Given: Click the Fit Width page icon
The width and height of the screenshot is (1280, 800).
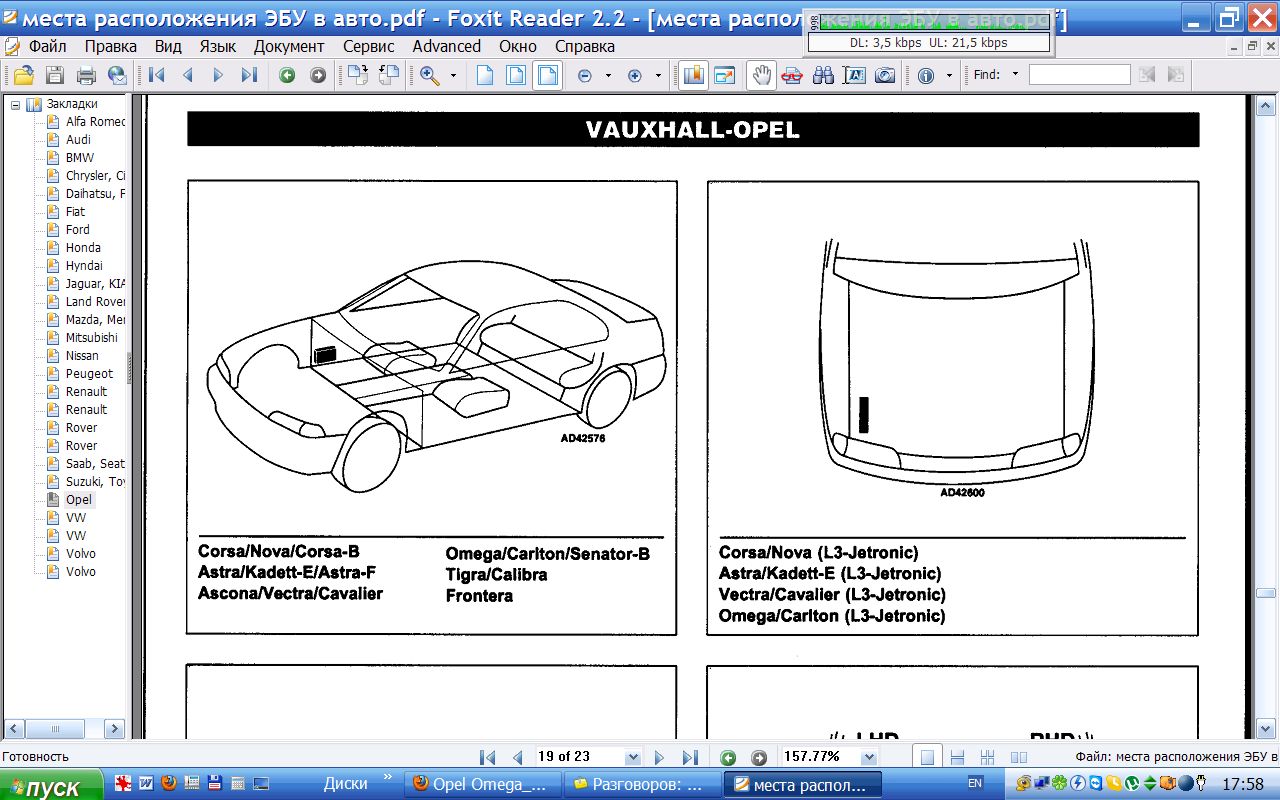Looking at the screenshot, I should pos(546,75).
